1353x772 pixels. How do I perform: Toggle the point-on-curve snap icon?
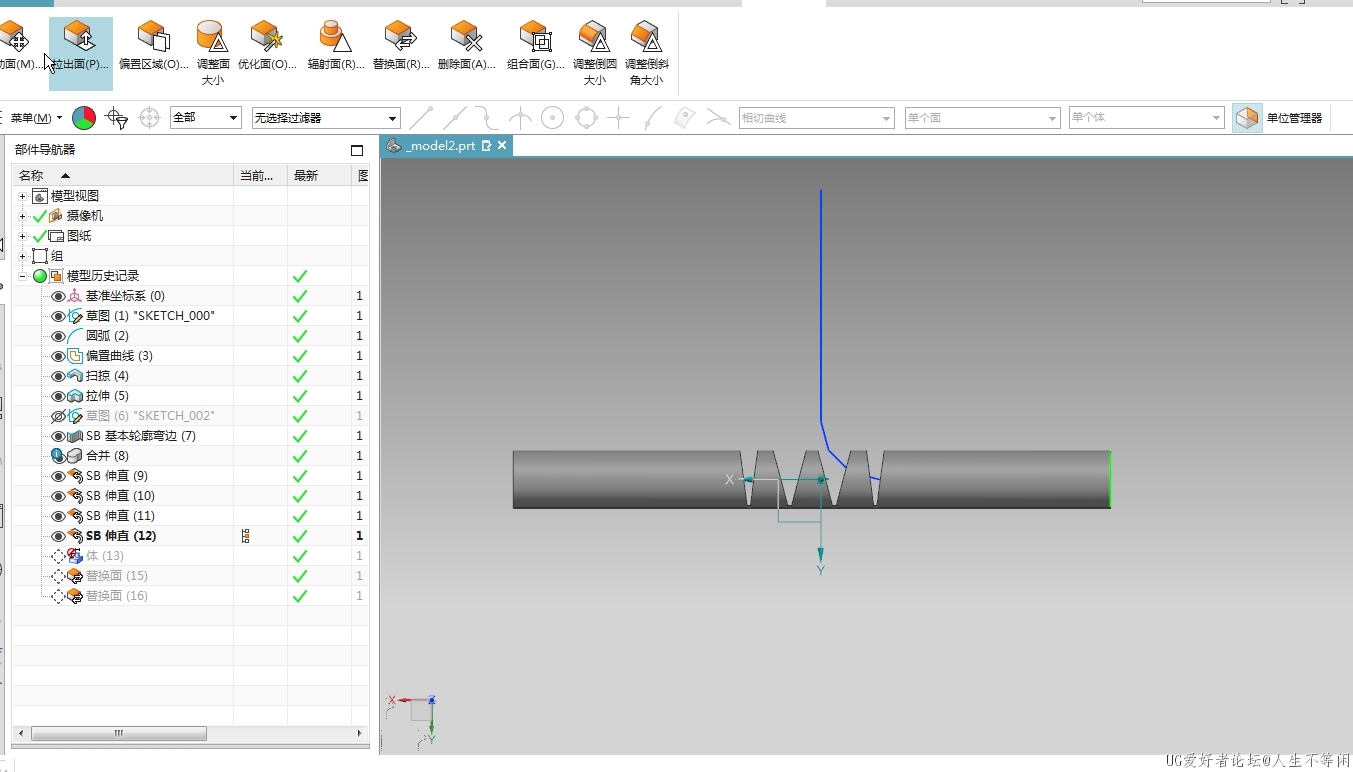pyautogui.click(x=652, y=118)
